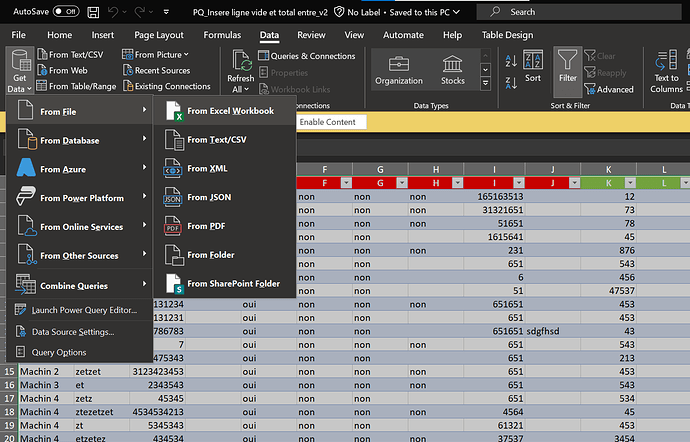690x442 pixels.
Task: Choose From Excel Workbook
Action: pos(224,111)
